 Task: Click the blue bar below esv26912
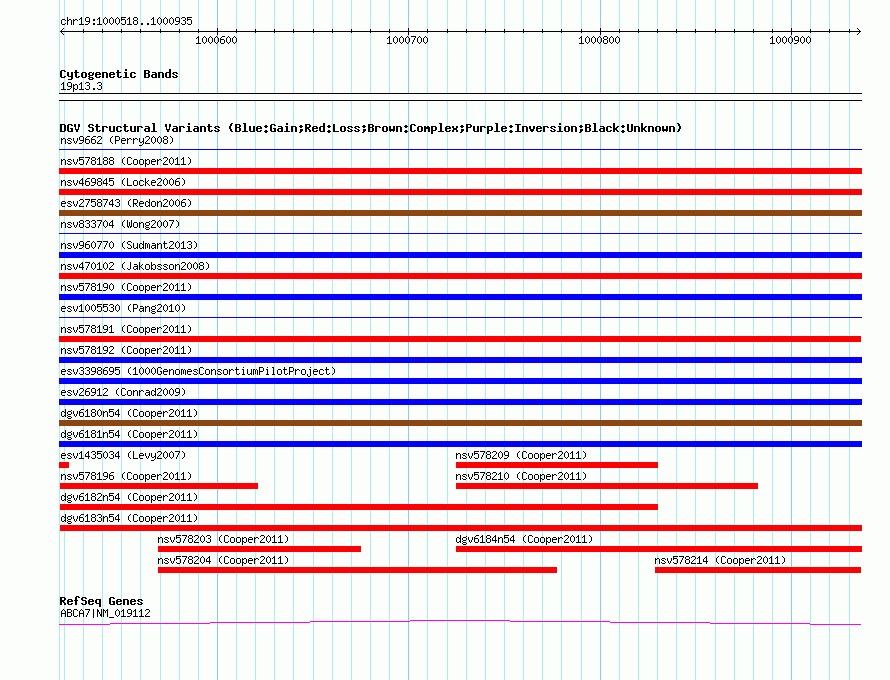(x=460, y=402)
